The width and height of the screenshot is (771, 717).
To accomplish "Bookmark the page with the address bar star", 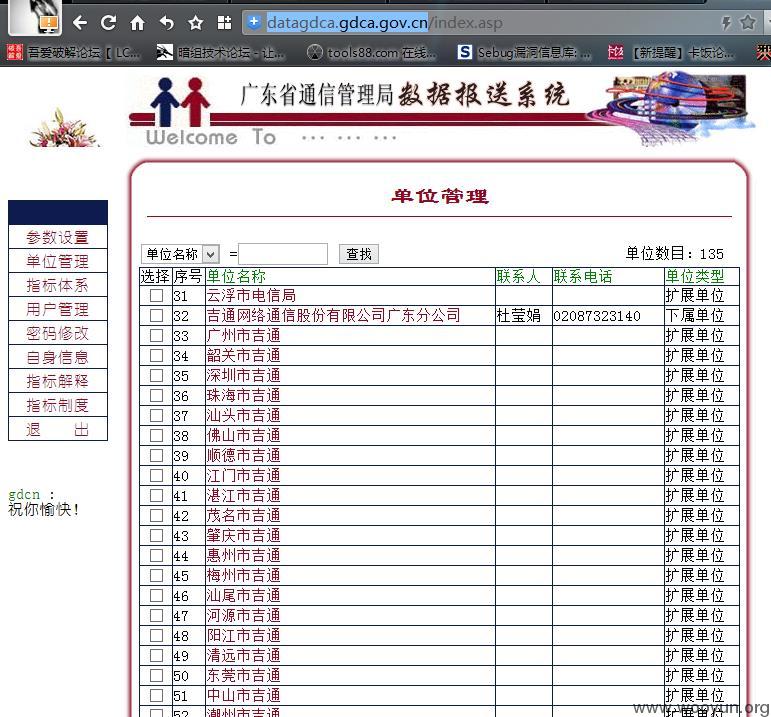I will [x=748, y=22].
